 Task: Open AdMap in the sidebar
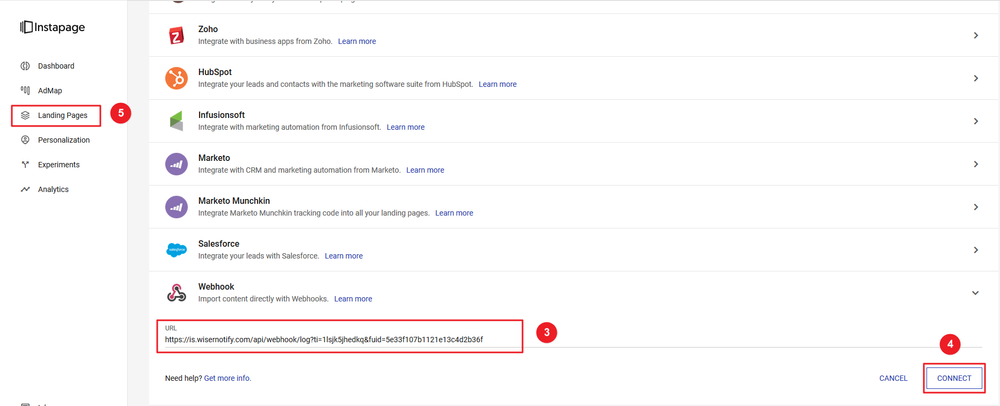[50, 91]
